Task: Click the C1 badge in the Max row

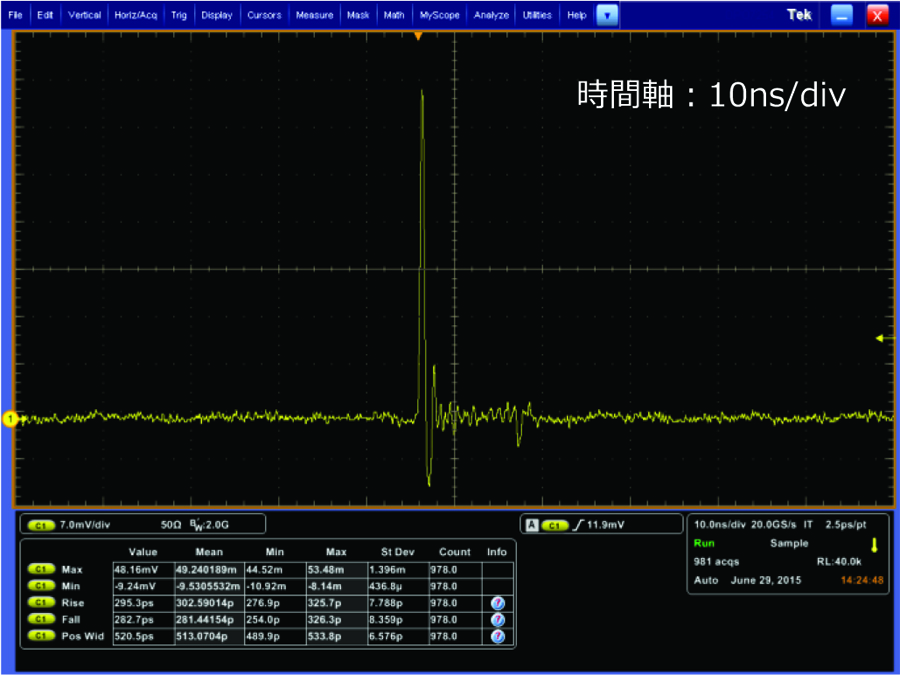Action: point(41,569)
